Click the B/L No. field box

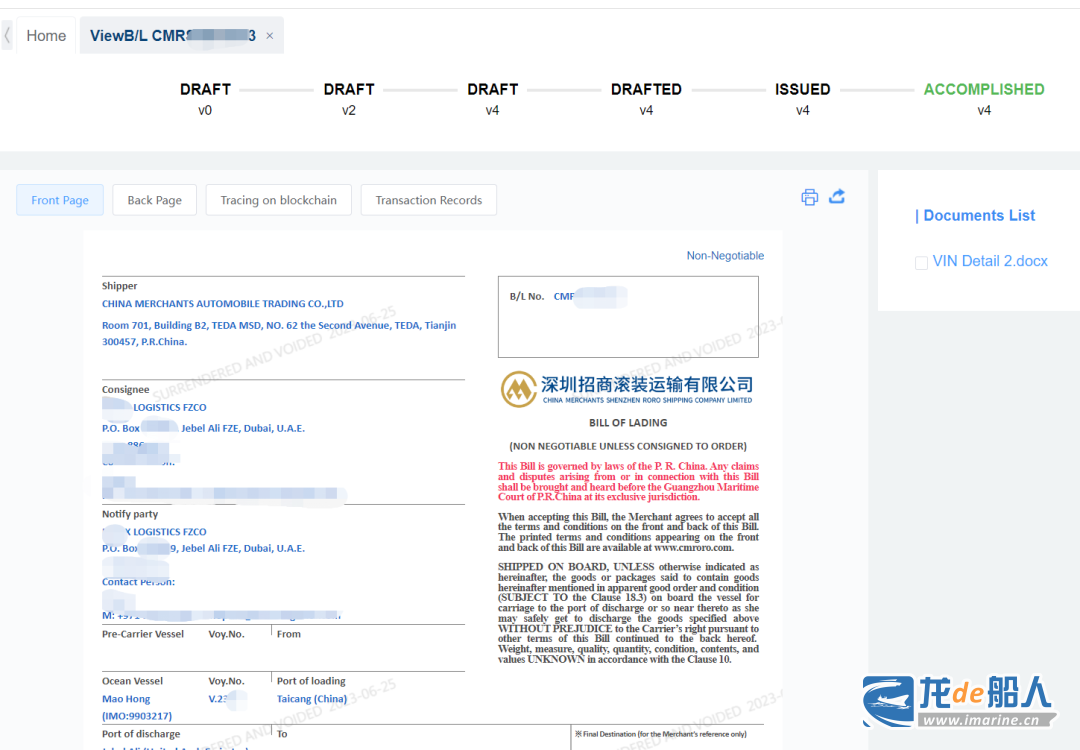coord(628,317)
